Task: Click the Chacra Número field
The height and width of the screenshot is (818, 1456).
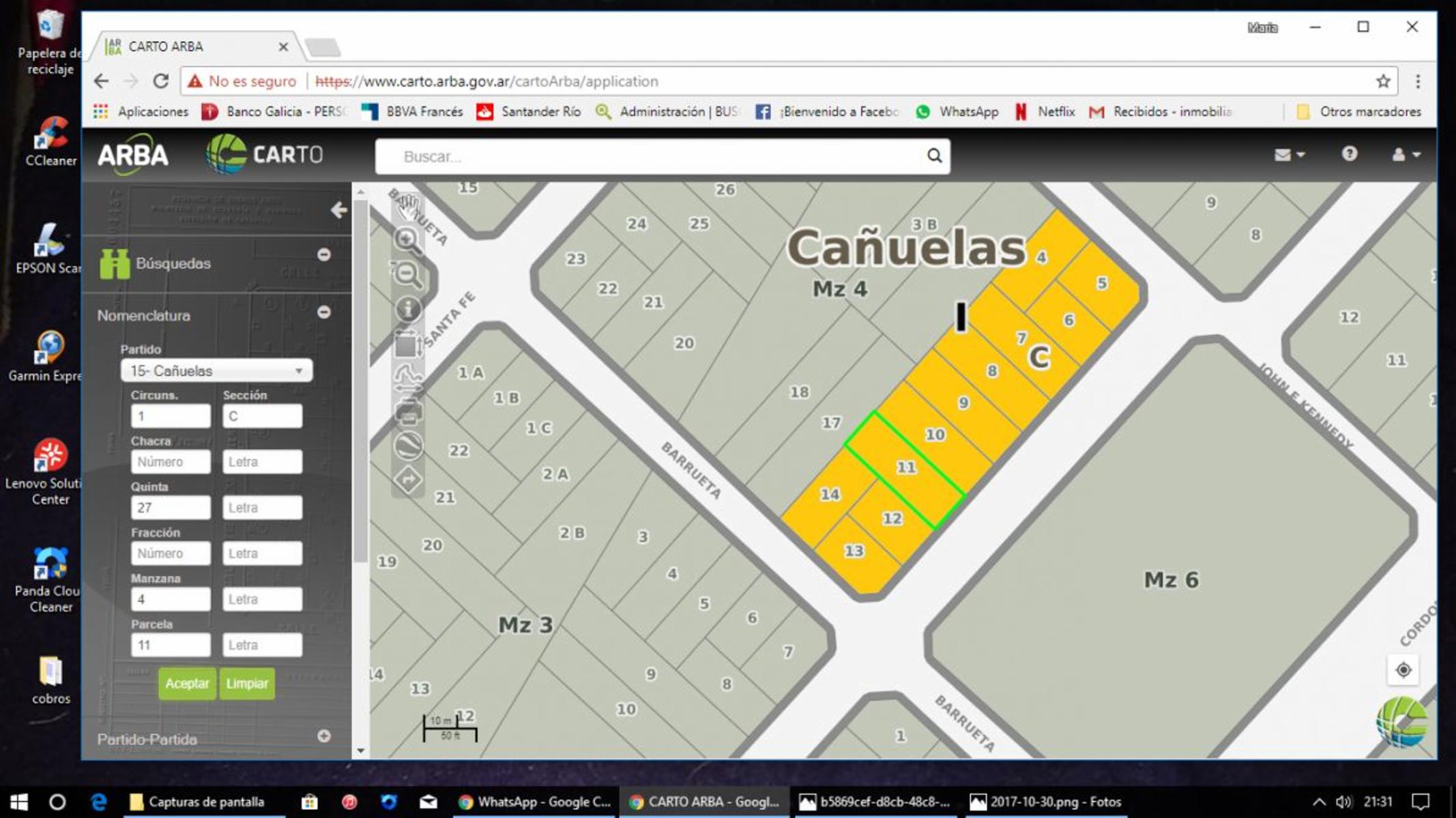Action: (x=171, y=462)
